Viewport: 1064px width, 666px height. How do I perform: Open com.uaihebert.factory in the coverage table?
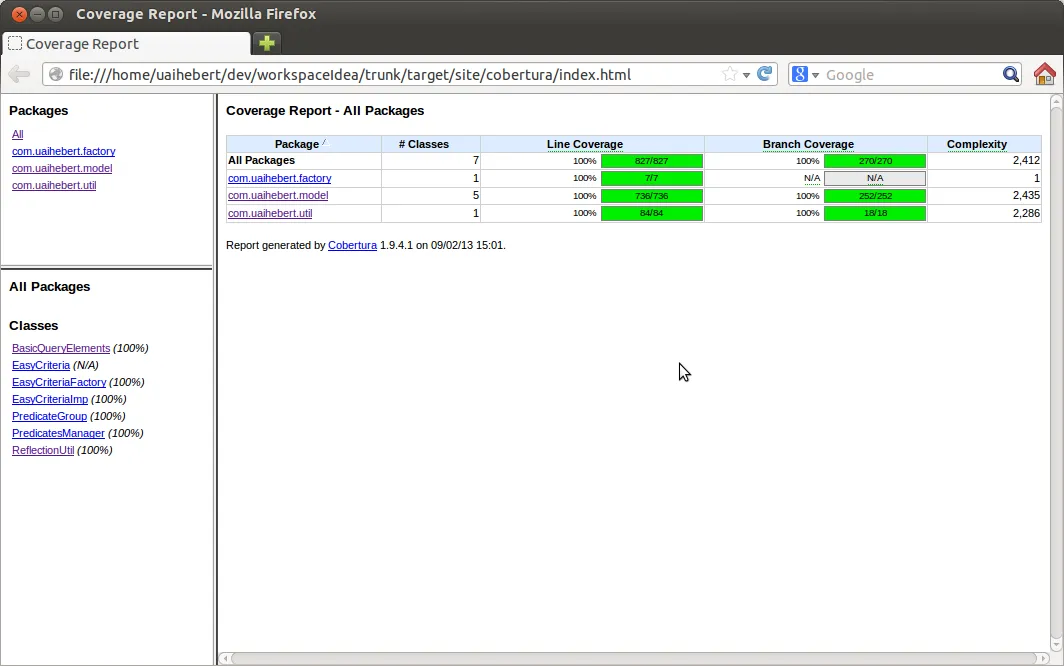(x=280, y=178)
